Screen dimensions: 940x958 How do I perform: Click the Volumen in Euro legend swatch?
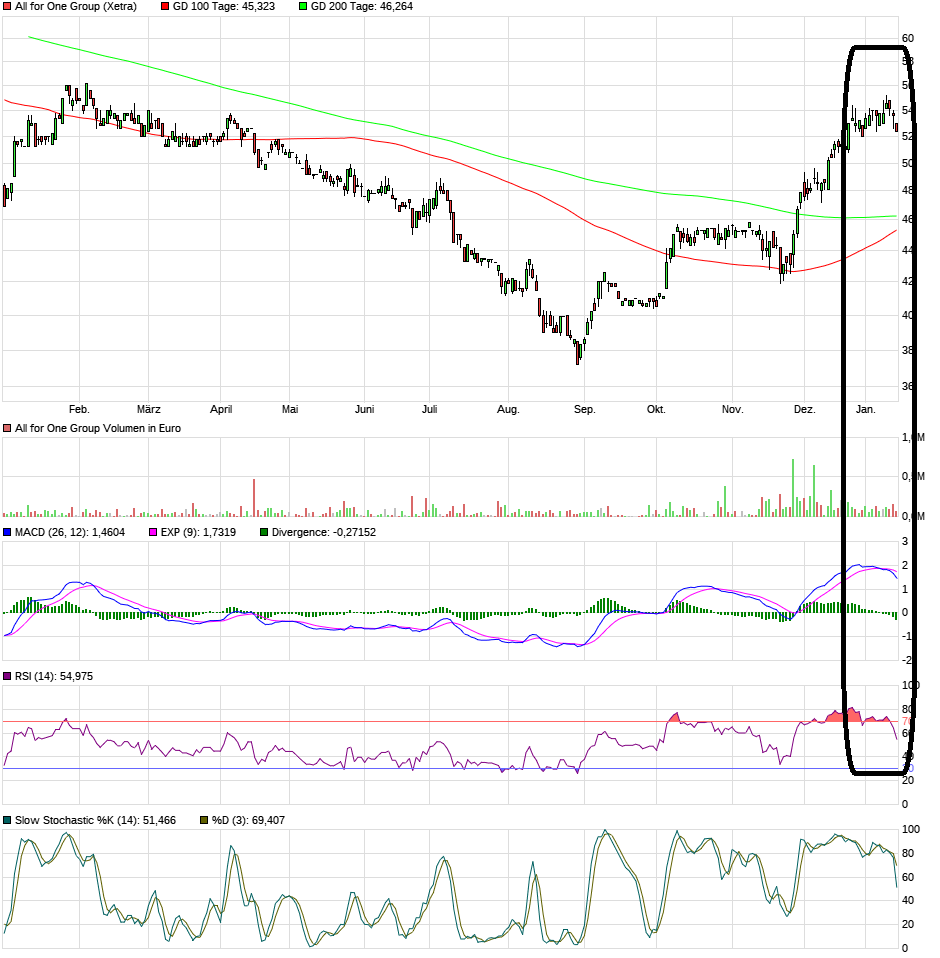tap(8, 428)
